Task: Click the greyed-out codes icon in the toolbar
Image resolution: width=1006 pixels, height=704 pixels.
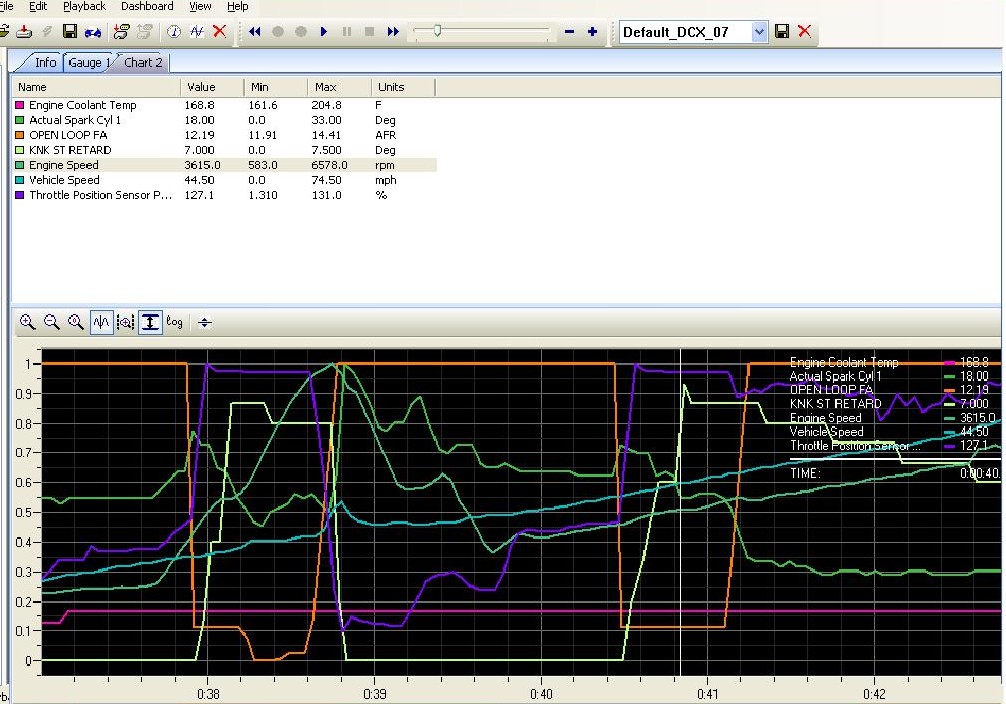Action: point(145,31)
